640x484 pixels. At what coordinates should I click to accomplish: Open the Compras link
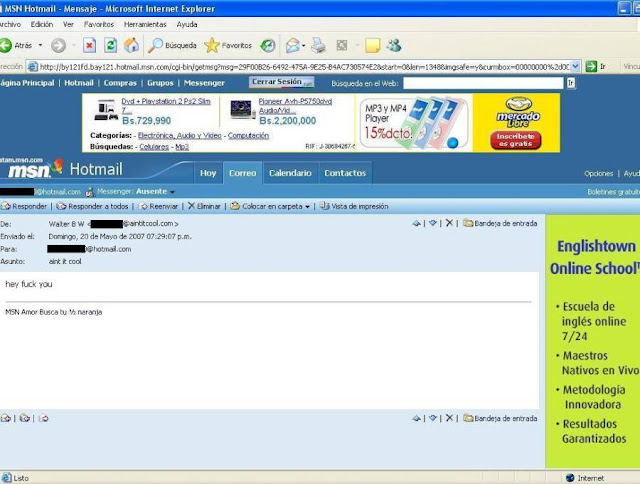tap(120, 83)
